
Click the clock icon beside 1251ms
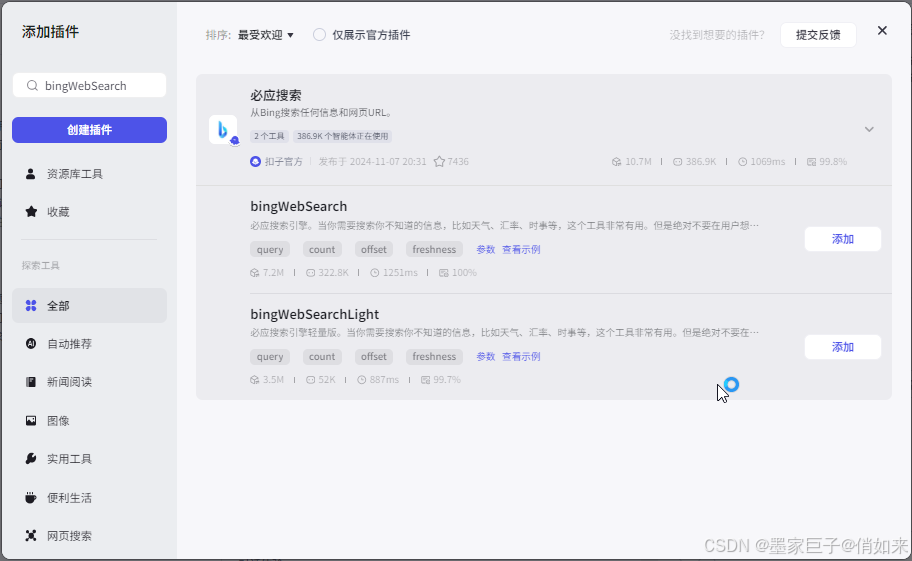[x=375, y=273]
